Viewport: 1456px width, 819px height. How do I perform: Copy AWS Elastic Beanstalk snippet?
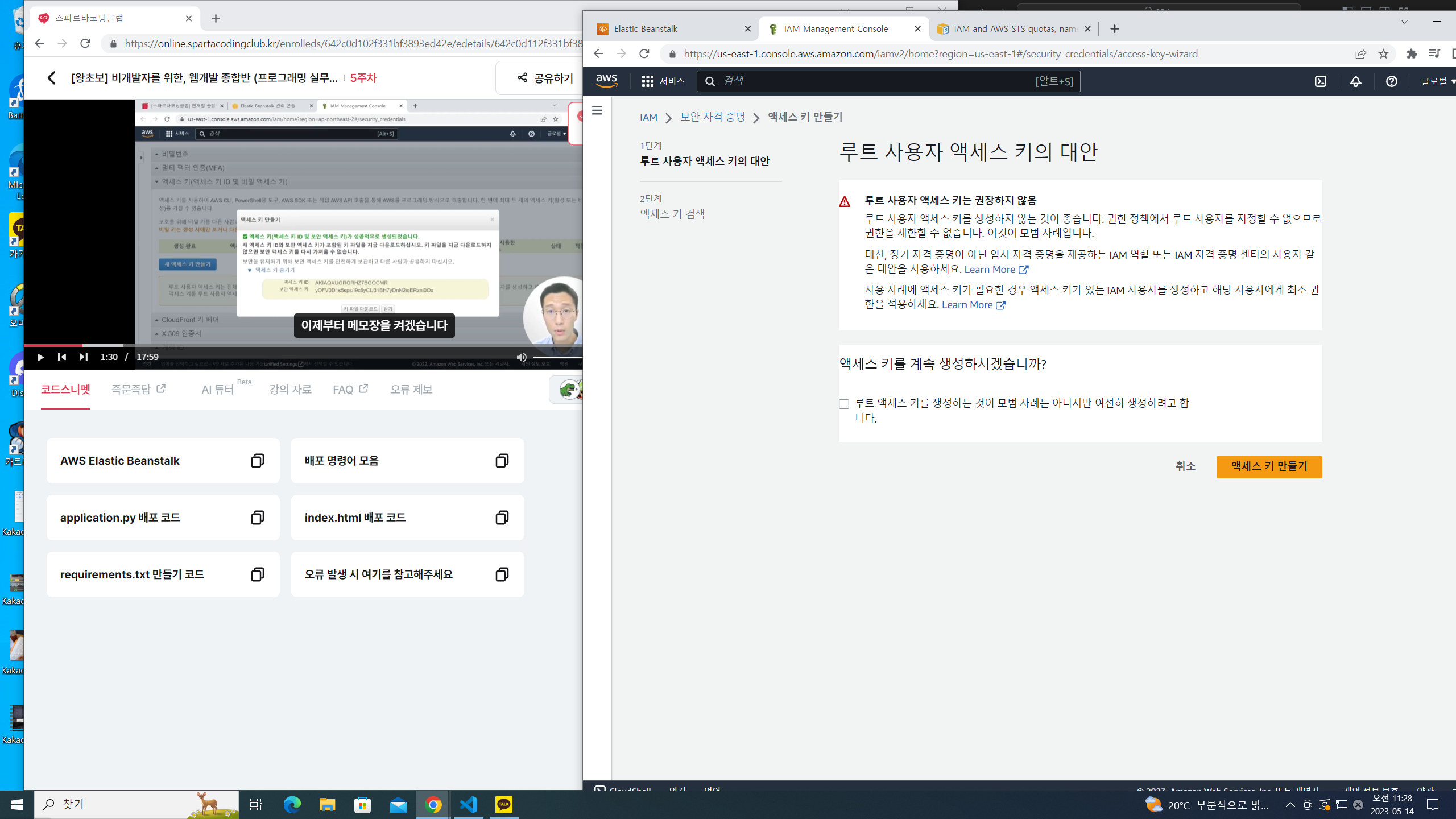(x=257, y=461)
